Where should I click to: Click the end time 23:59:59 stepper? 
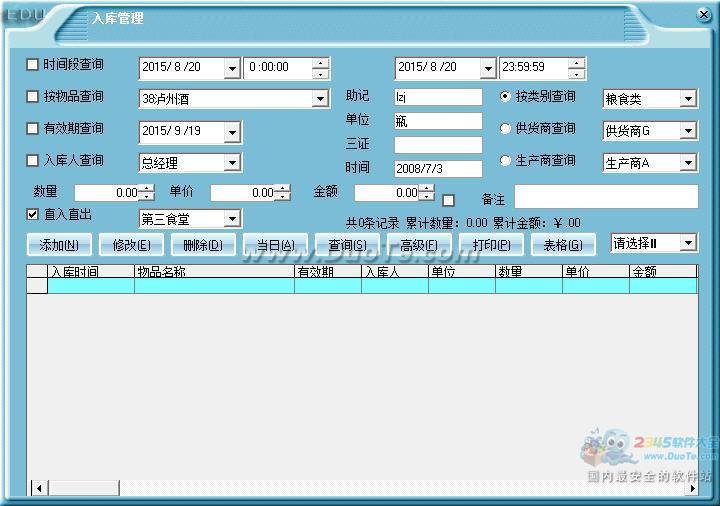pyautogui.click(x=576, y=69)
